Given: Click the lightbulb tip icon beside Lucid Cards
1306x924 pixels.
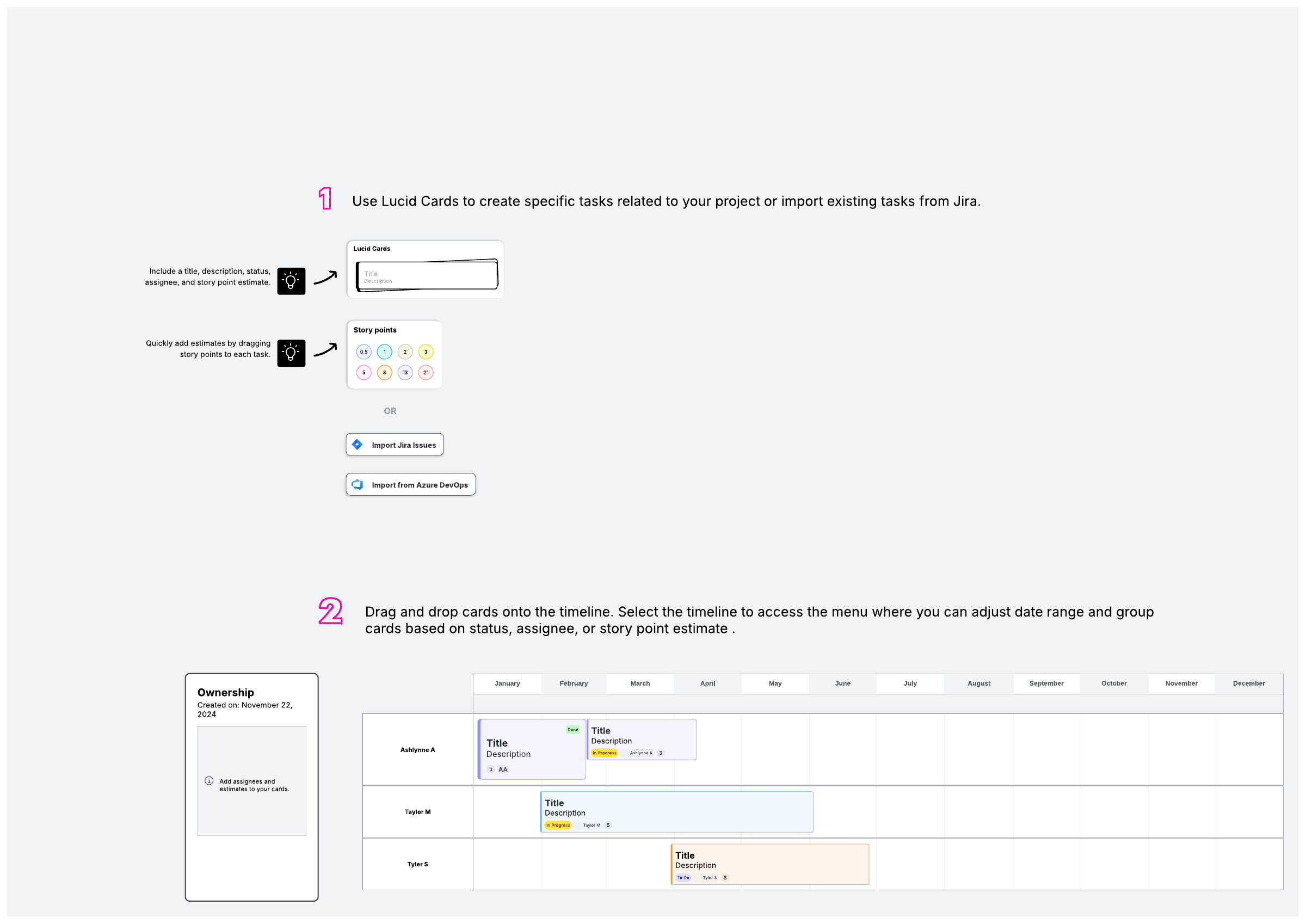Looking at the screenshot, I should [291, 281].
